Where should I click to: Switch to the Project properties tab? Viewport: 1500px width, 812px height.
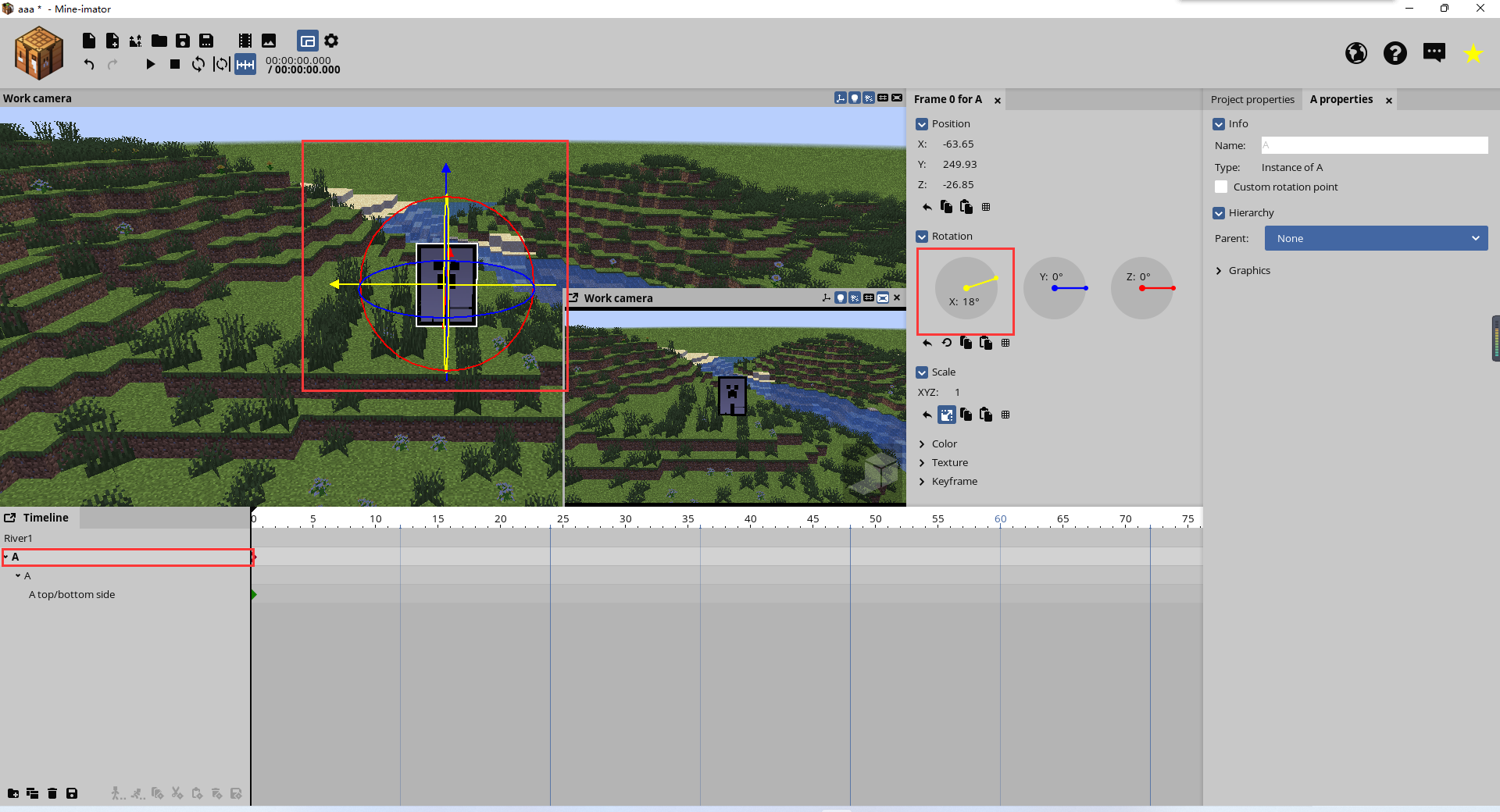(1252, 100)
